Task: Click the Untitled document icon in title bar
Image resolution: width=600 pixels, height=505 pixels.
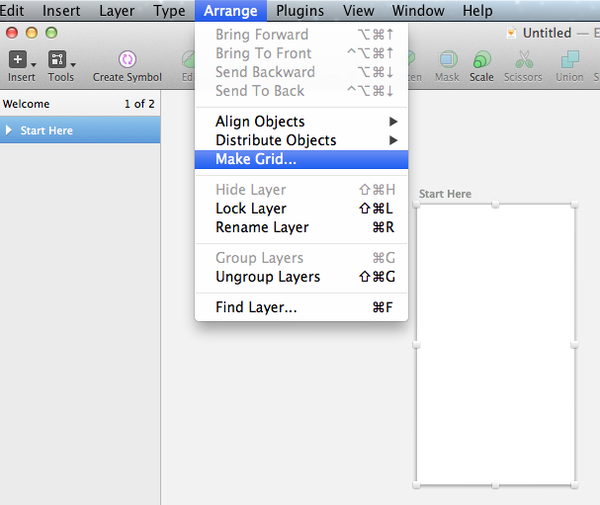Action: 511,33
